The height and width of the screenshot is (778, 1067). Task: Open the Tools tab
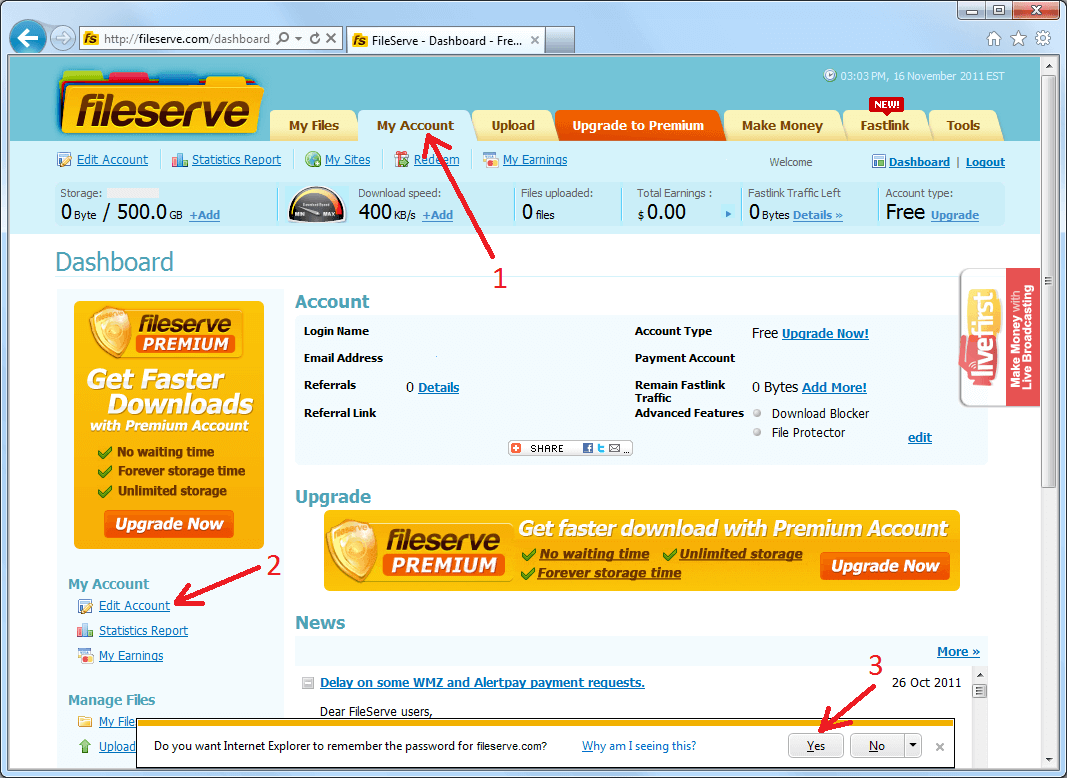click(x=963, y=125)
